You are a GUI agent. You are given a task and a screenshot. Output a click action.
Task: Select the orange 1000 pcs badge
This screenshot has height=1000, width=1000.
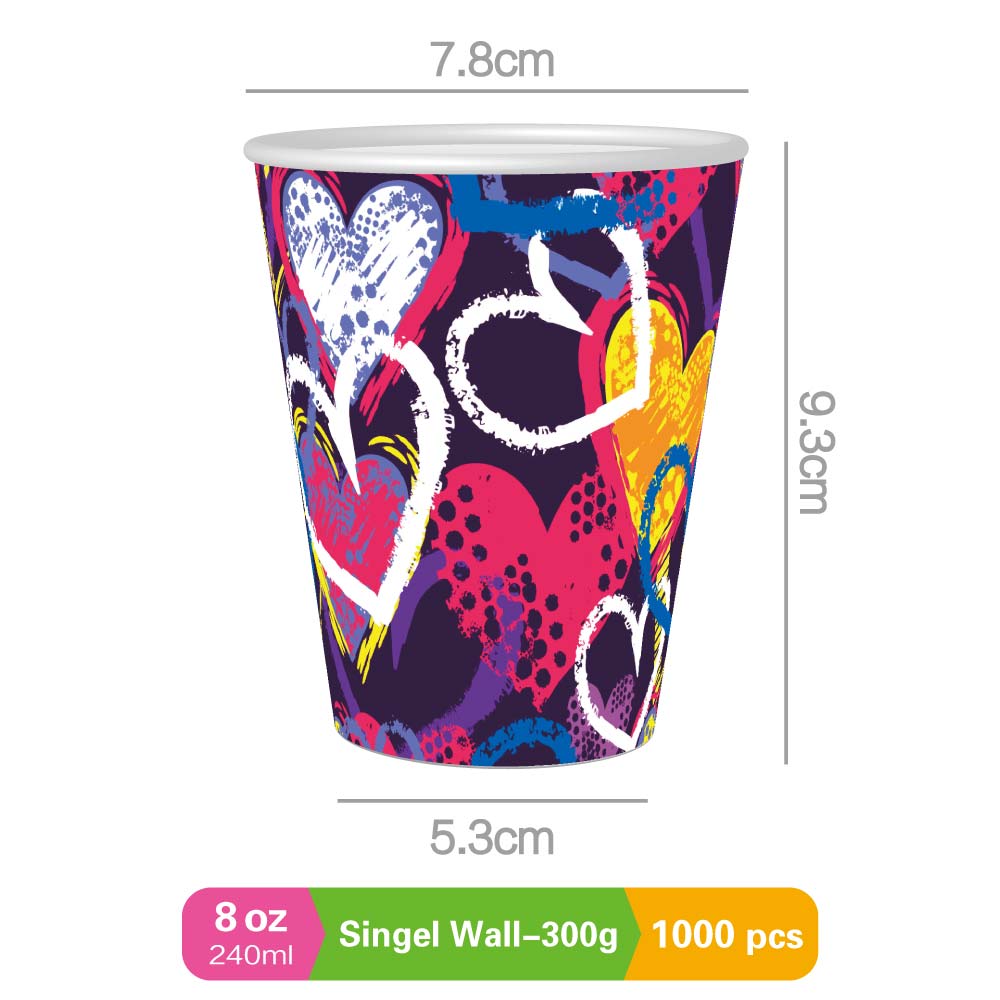[x=725, y=933]
